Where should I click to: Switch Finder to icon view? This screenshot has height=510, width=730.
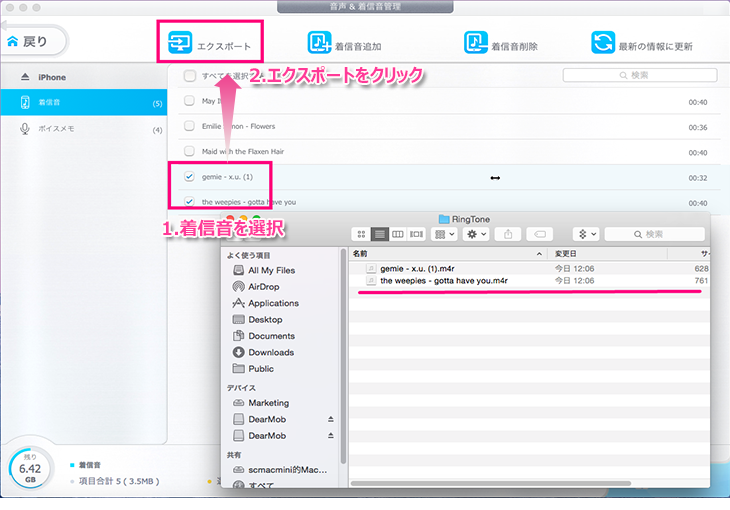click(x=361, y=234)
